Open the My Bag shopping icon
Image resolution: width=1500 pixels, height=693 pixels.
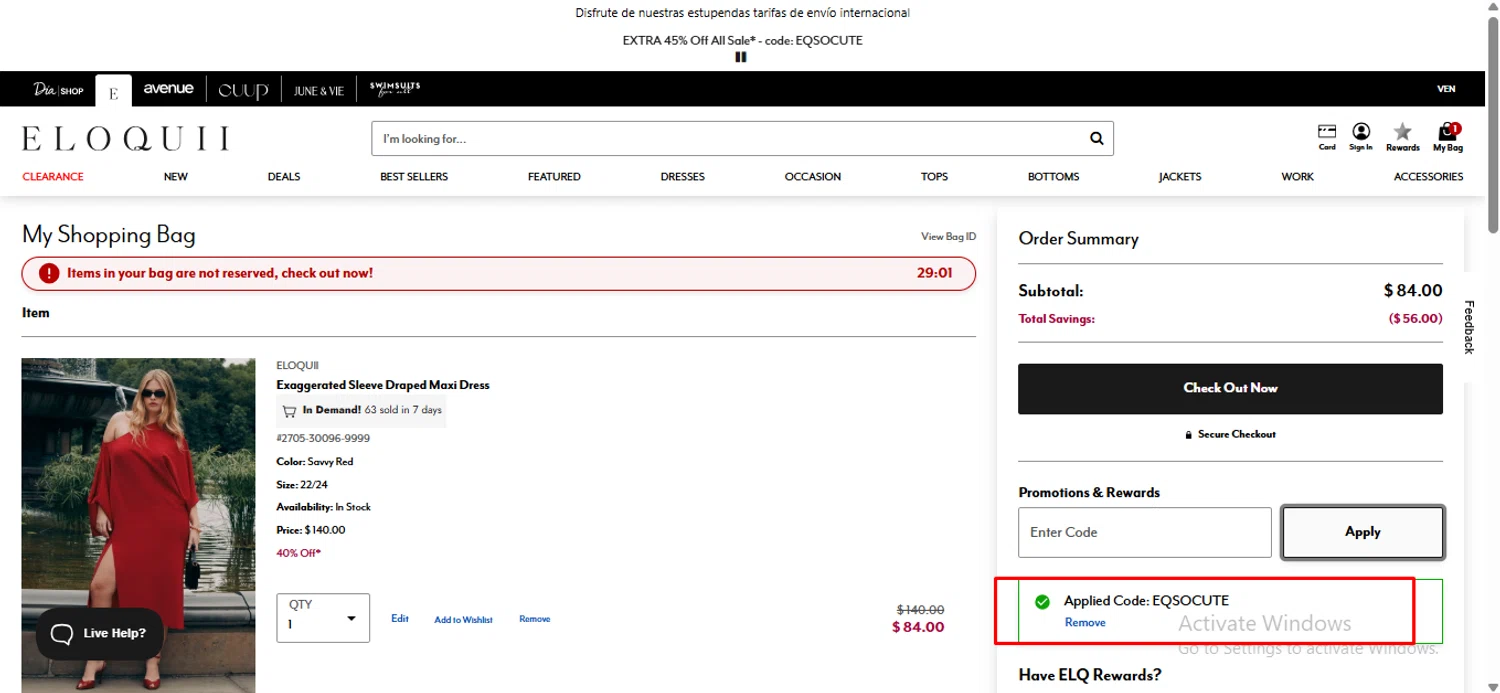(1448, 137)
